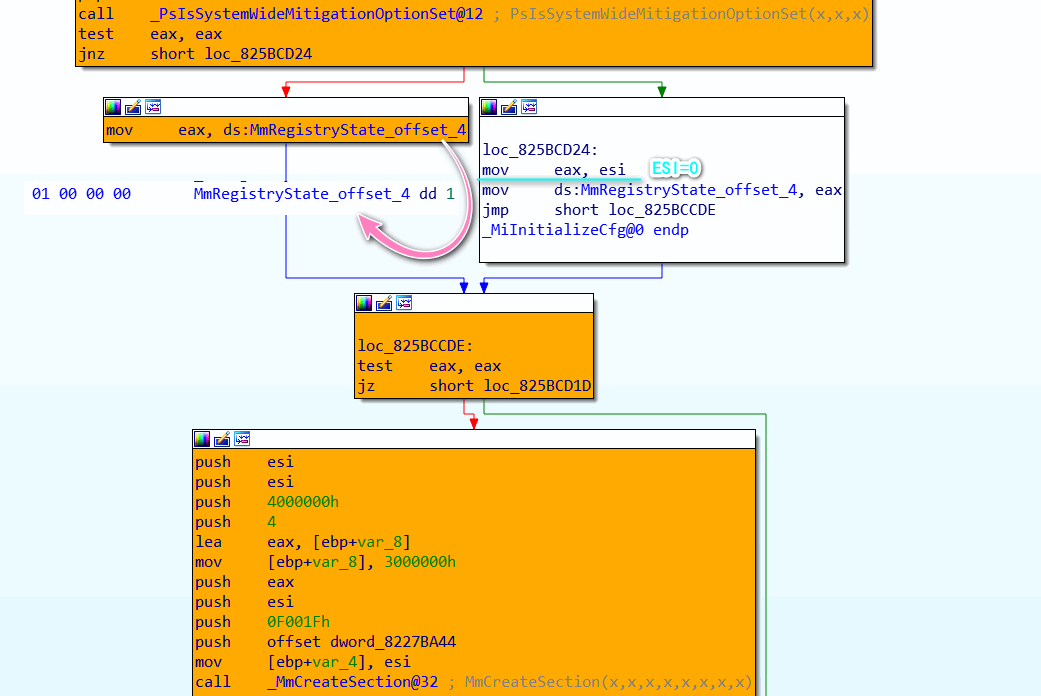The height and width of the screenshot is (696, 1041).
Task: Click group nodes icon on mov eax, ds:MmRegistryState_offset_4 node
Action: [153, 107]
